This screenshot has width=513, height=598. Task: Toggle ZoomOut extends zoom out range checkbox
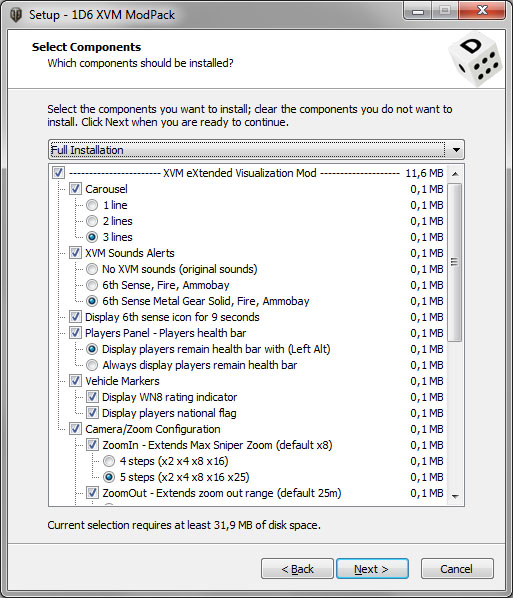click(x=92, y=493)
